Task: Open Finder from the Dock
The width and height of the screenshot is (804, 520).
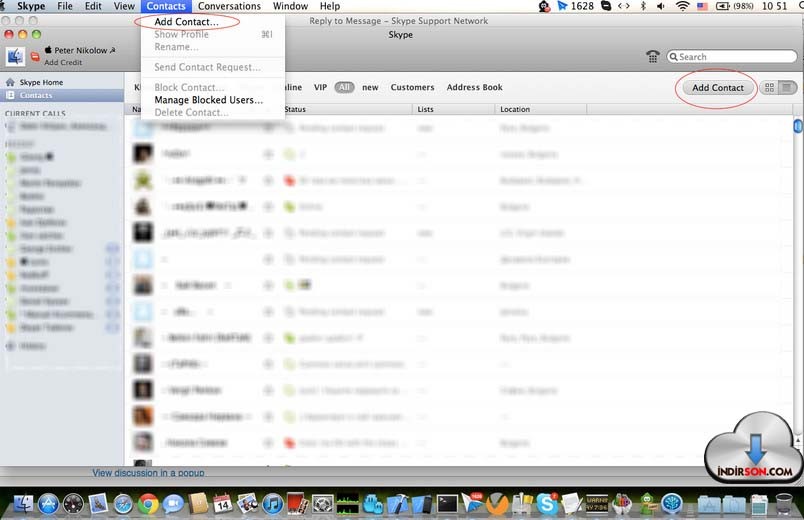Action: coord(23,504)
